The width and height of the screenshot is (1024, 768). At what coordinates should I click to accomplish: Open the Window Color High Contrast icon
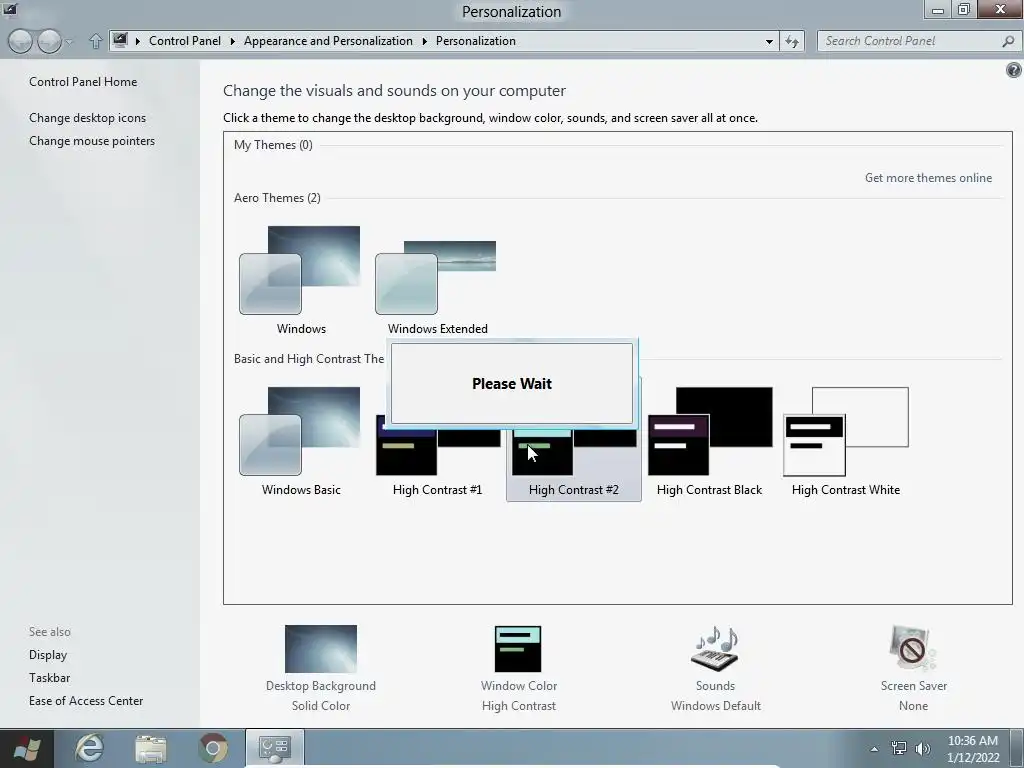click(x=518, y=648)
